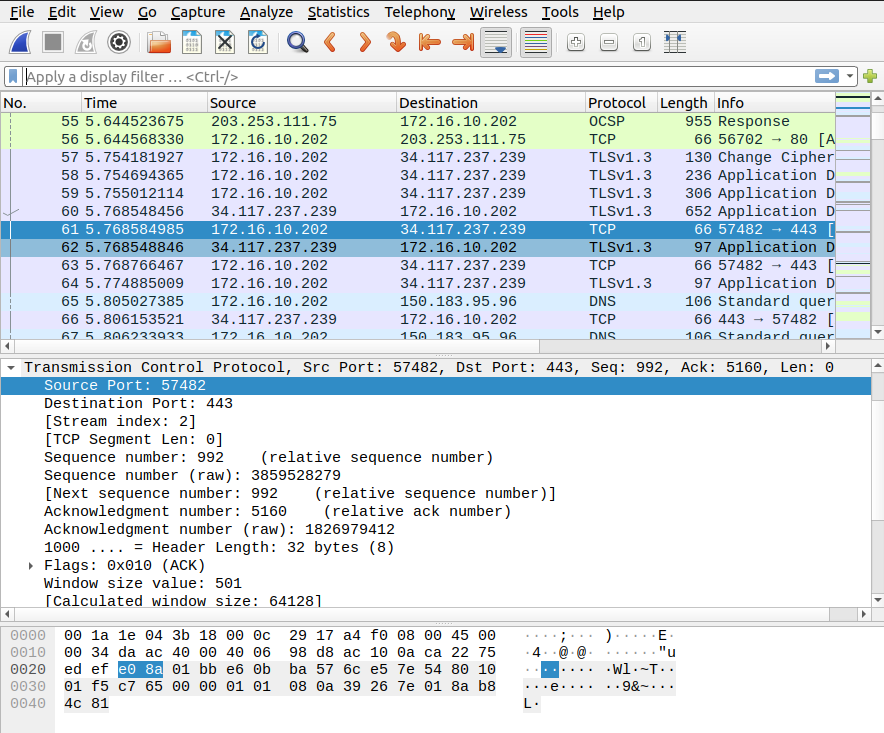The image size is (884, 733).
Task: Open the Statistics menu
Action: (338, 12)
